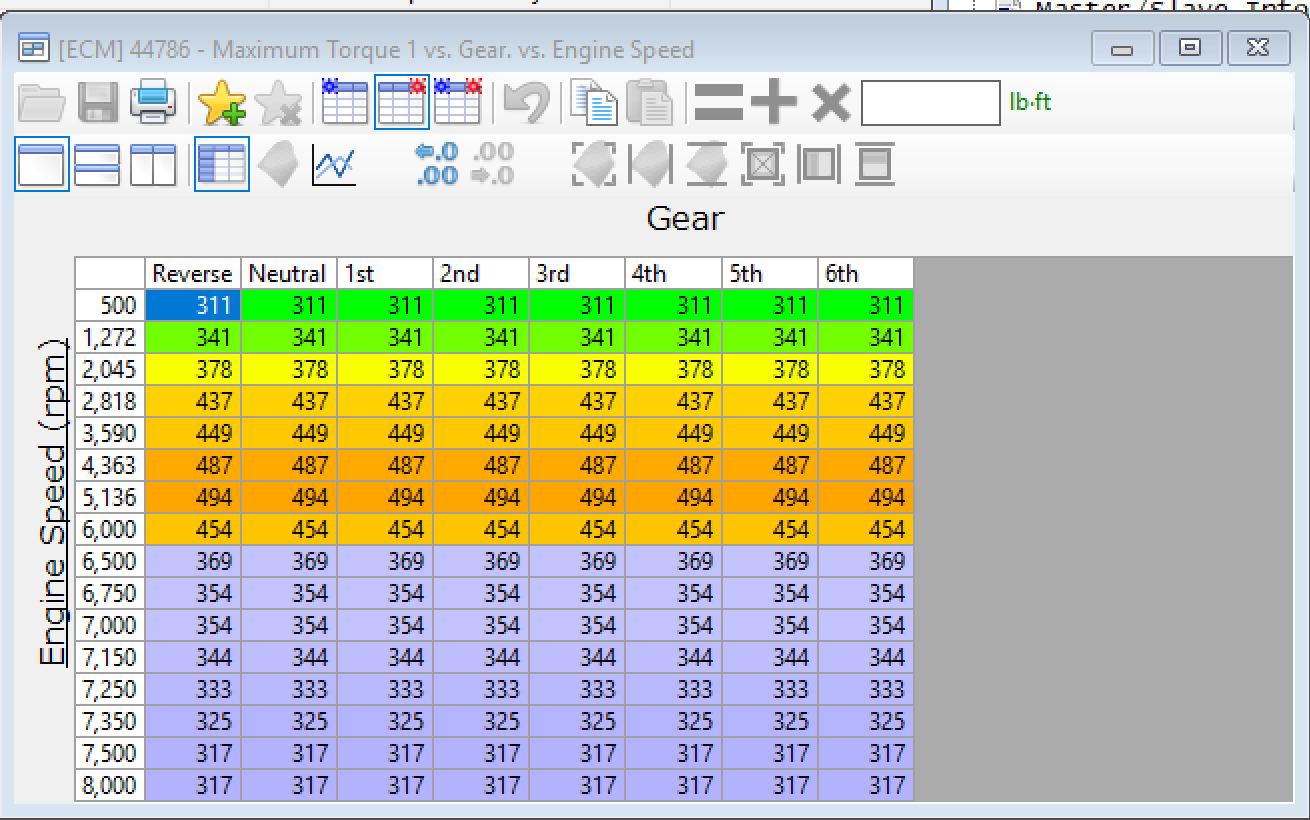Click the equals set-value icon
This screenshot has width=1310, height=820.
[719, 102]
